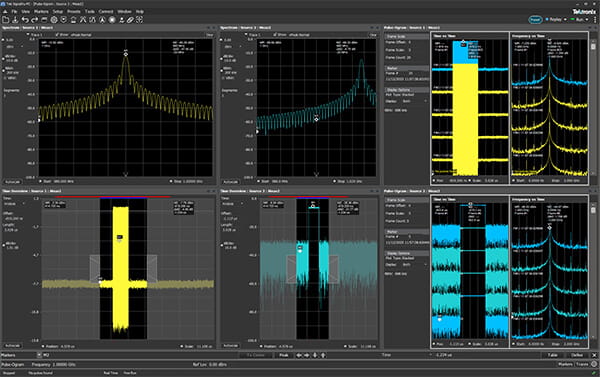Viewport: 600px width, 377px height.
Task: Click Clear in Spectrum Source 2 panel
Action: 373,35
